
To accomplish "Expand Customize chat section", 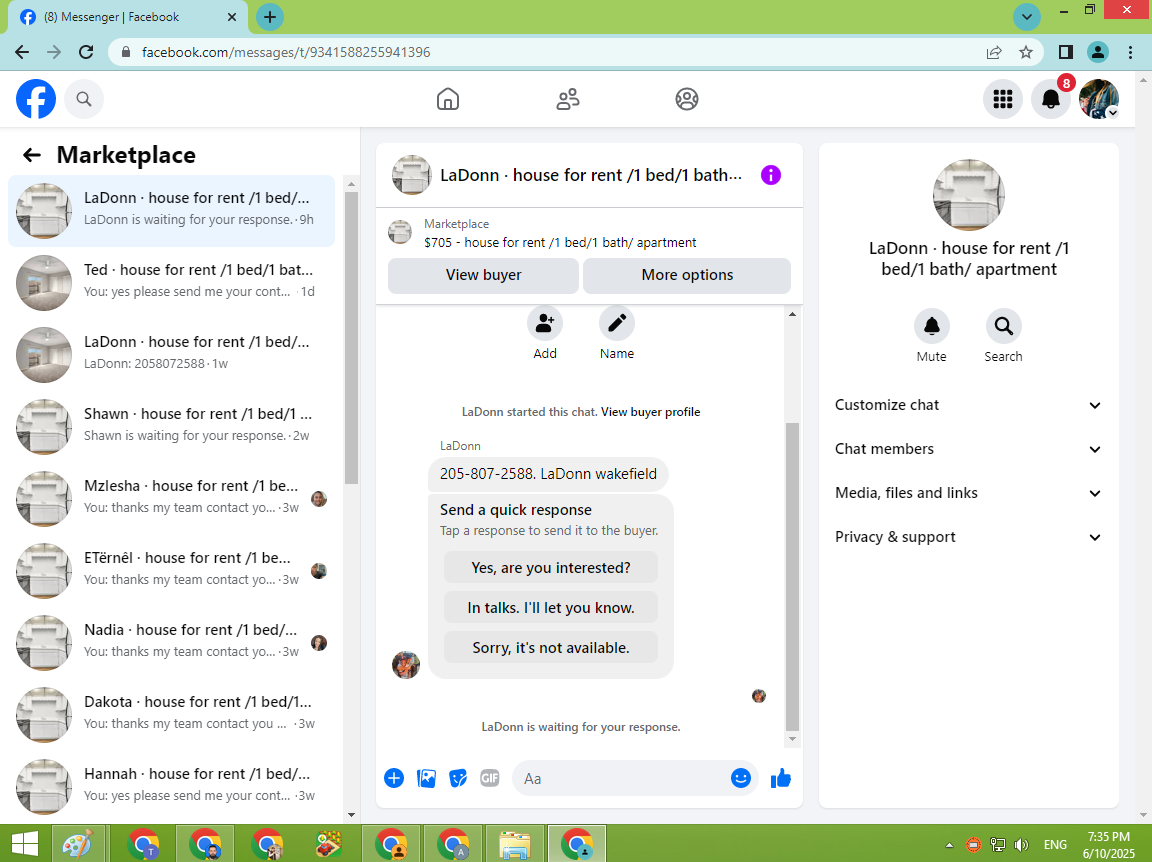I will coord(968,405).
